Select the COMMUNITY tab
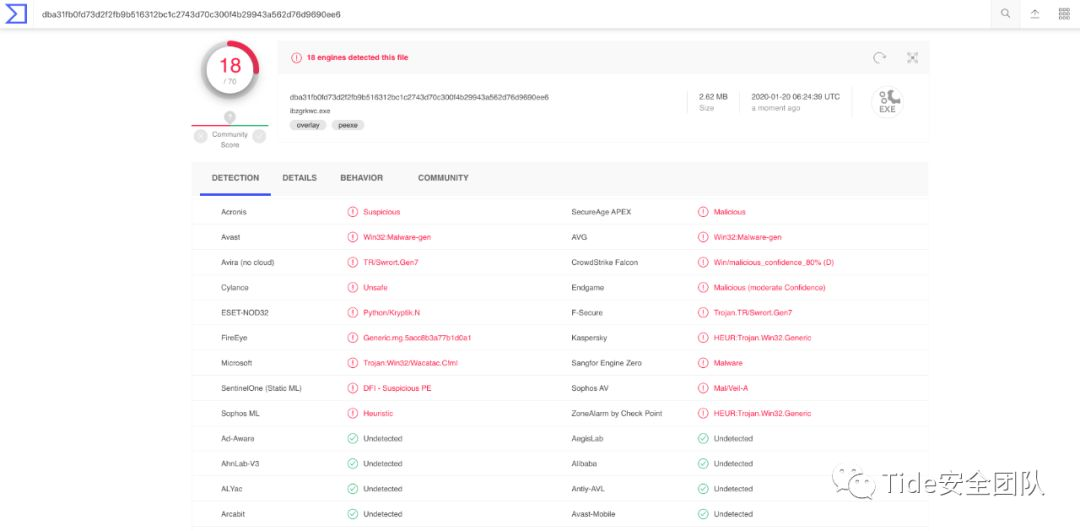 [x=443, y=178]
